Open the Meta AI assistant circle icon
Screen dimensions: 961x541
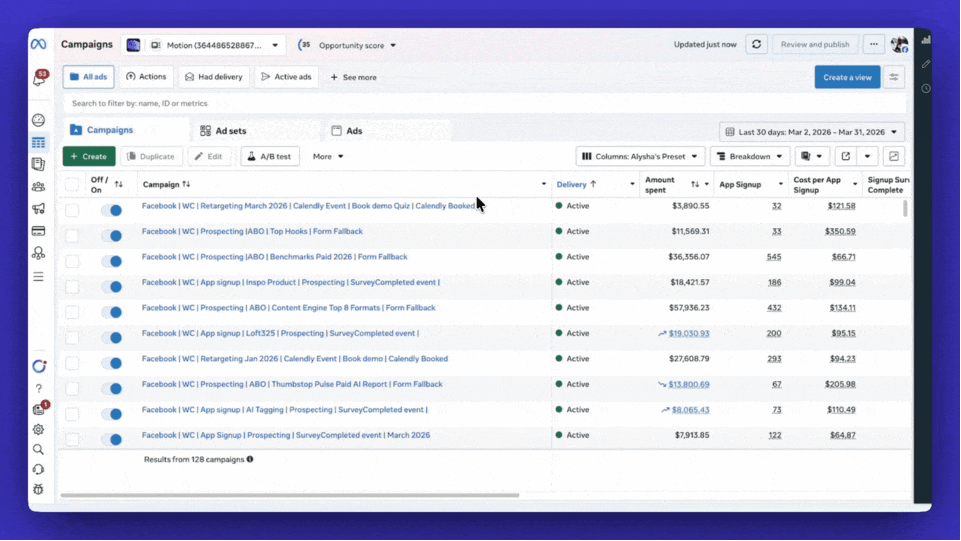[x=39, y=366]
